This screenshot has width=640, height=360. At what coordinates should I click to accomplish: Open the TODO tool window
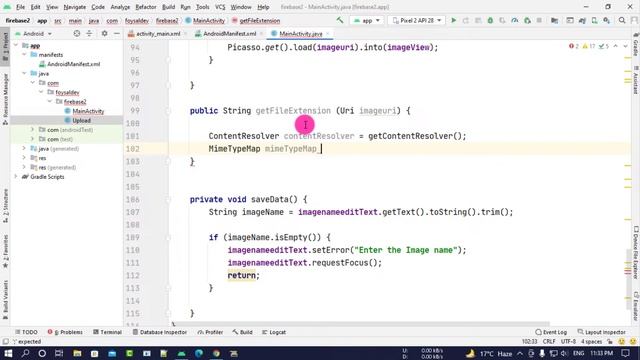pos(26,332)
